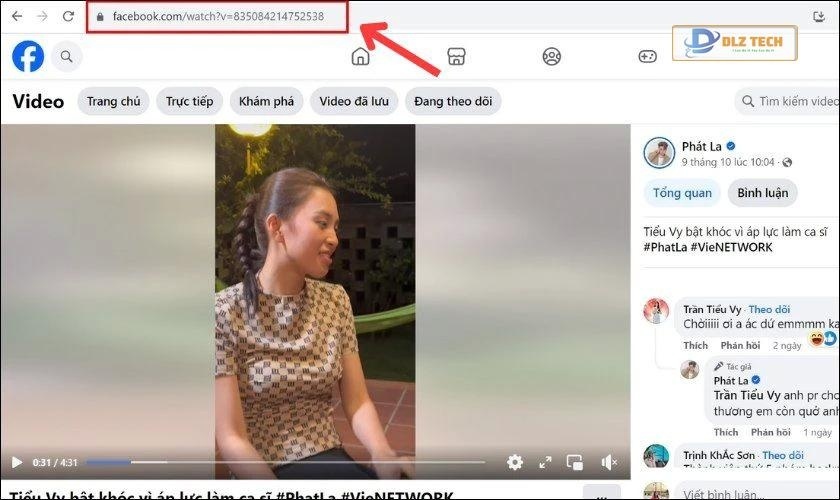The height and width of the screenshot is (500, 840).
Task: Open the more options button beside video title
Action: tap(601, 492)
